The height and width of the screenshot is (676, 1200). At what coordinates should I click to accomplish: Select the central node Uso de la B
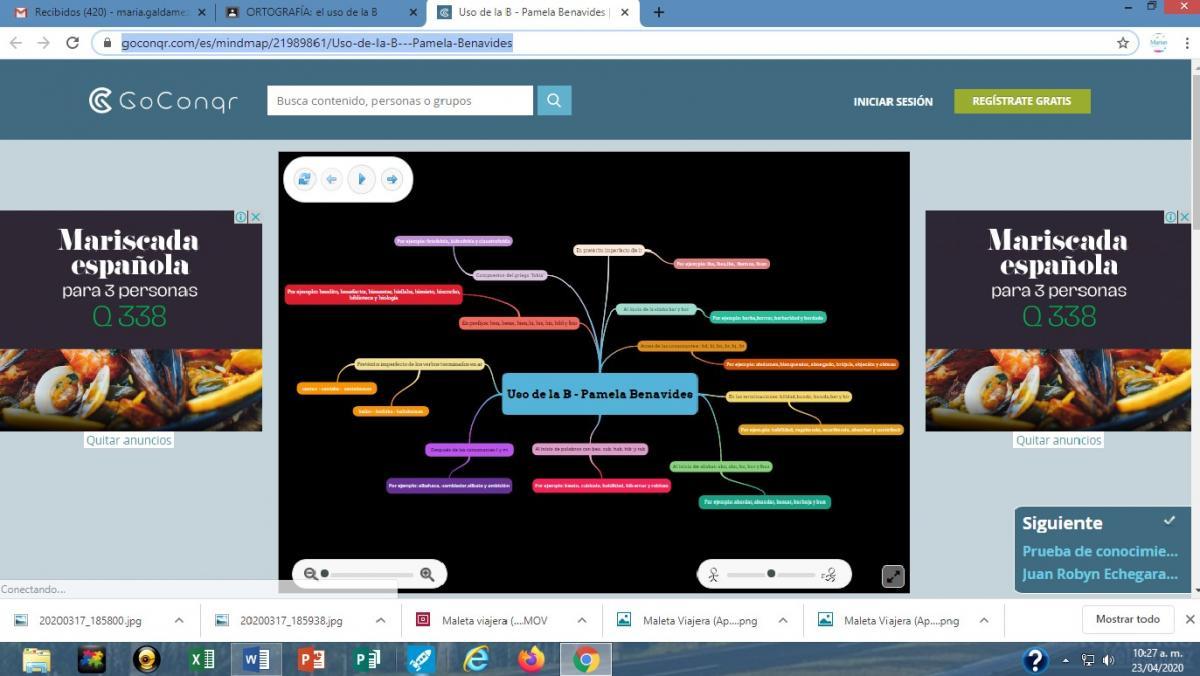[599, 394]
